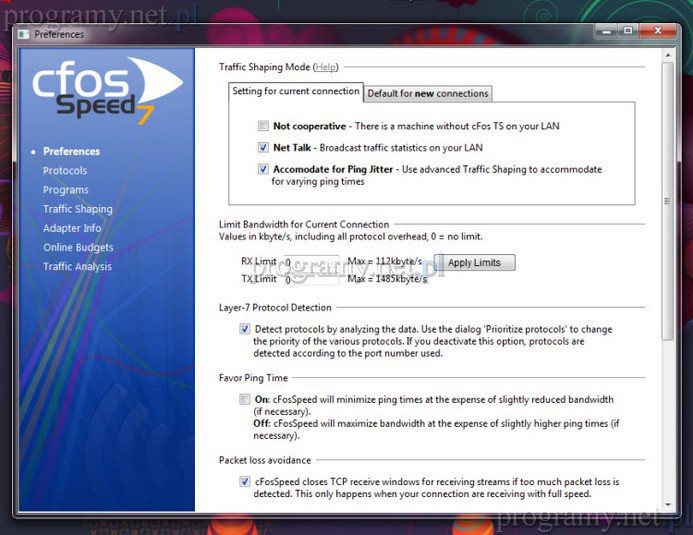The height and width of the screenshot is (535, 693).
Task: Click the cFosSpeed logo in sidebar
Action: [x=105, y=92]
